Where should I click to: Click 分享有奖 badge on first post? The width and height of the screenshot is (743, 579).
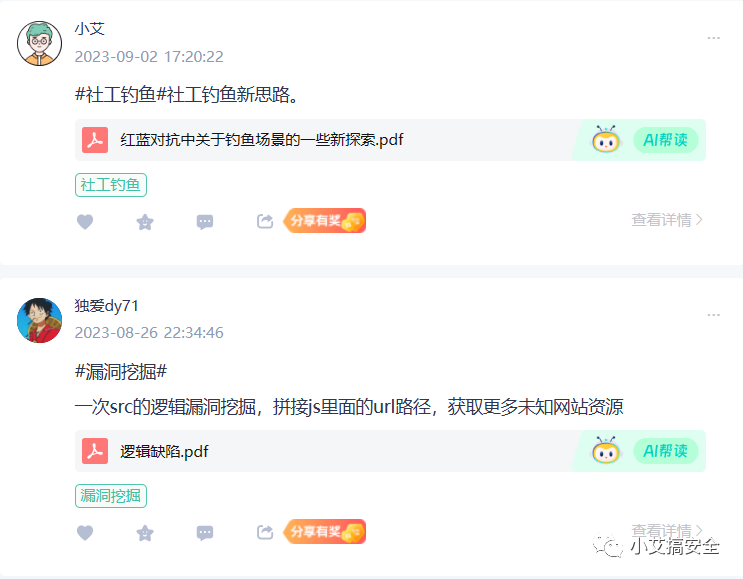(325, 221)
